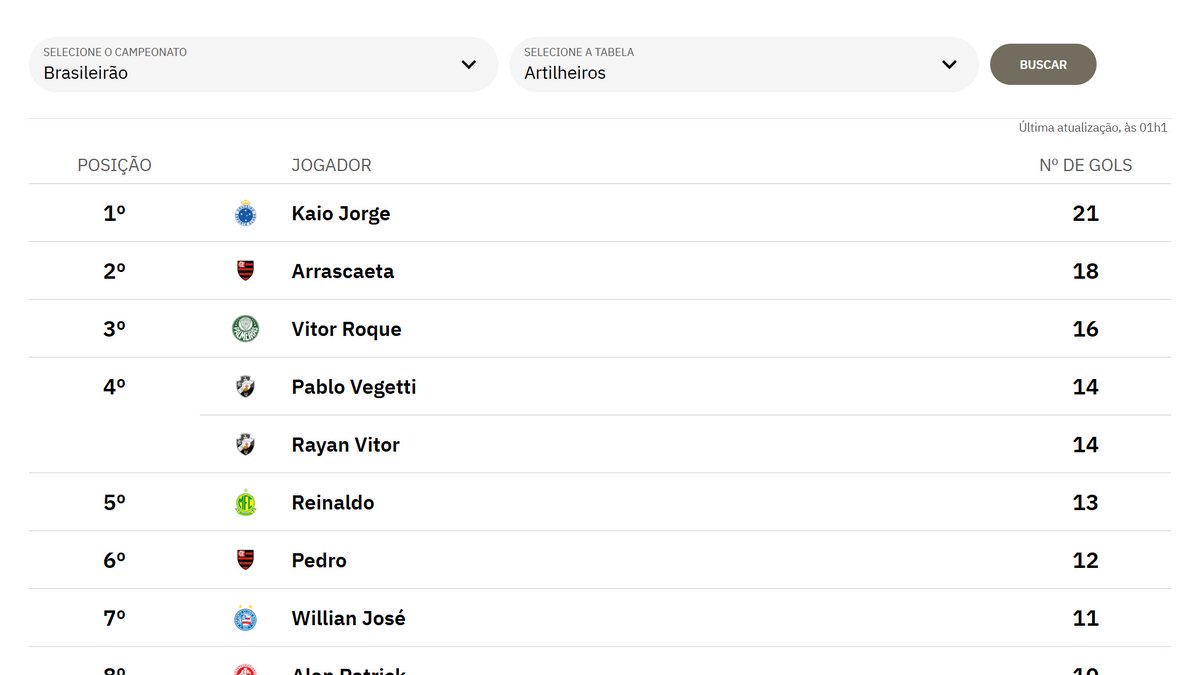Click the Nº de Gols column header
Viewport: 1200px width, 675px height.
pos(1085,165)
